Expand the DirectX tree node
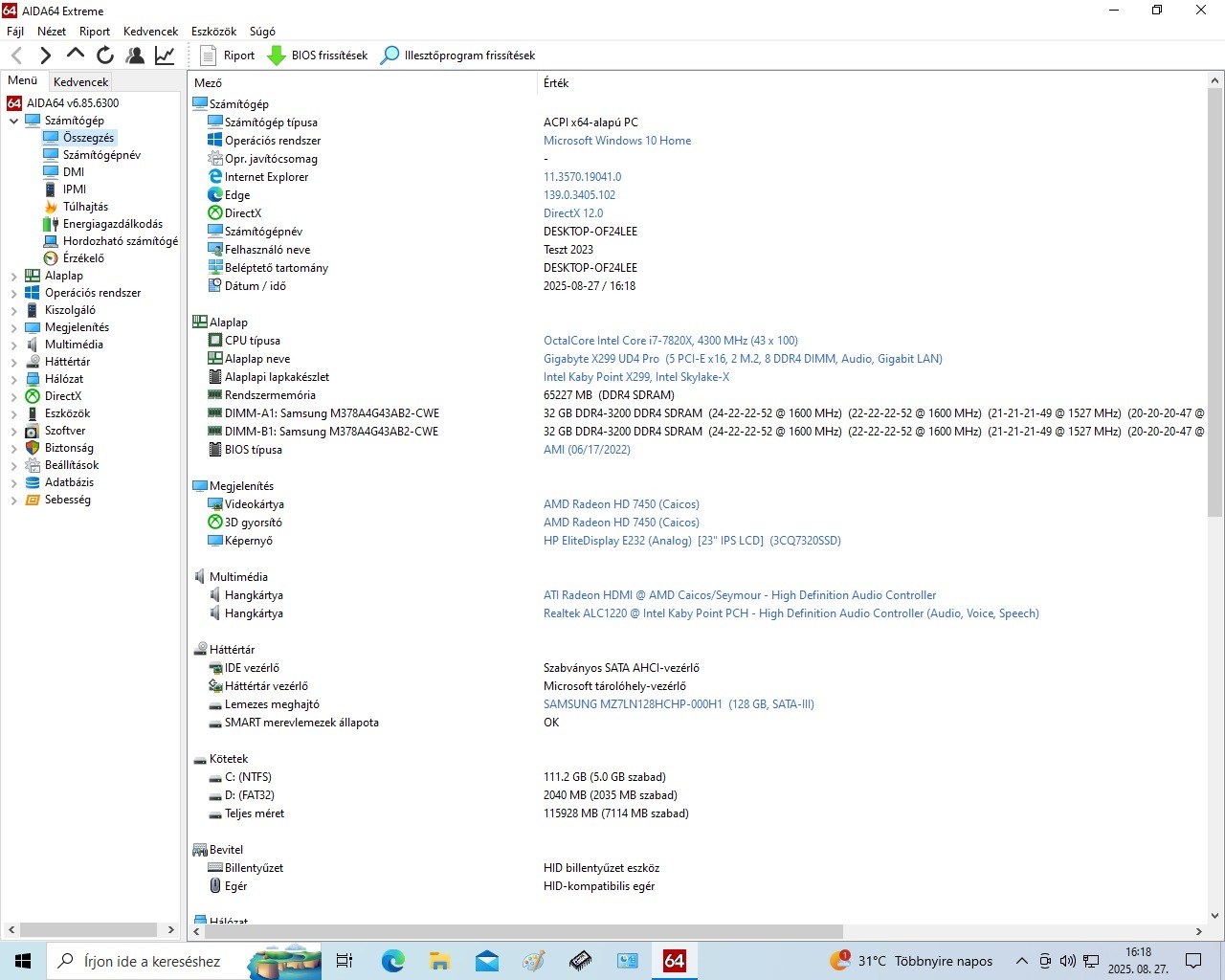Viewport: 1225px width, 980px height. click(x=13, y=396)
